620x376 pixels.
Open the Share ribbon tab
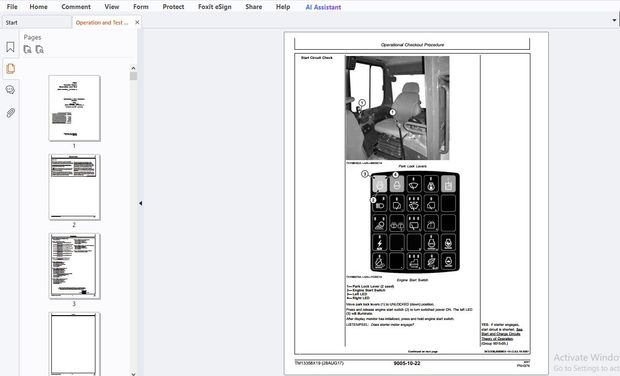click(x=253, y=7)
